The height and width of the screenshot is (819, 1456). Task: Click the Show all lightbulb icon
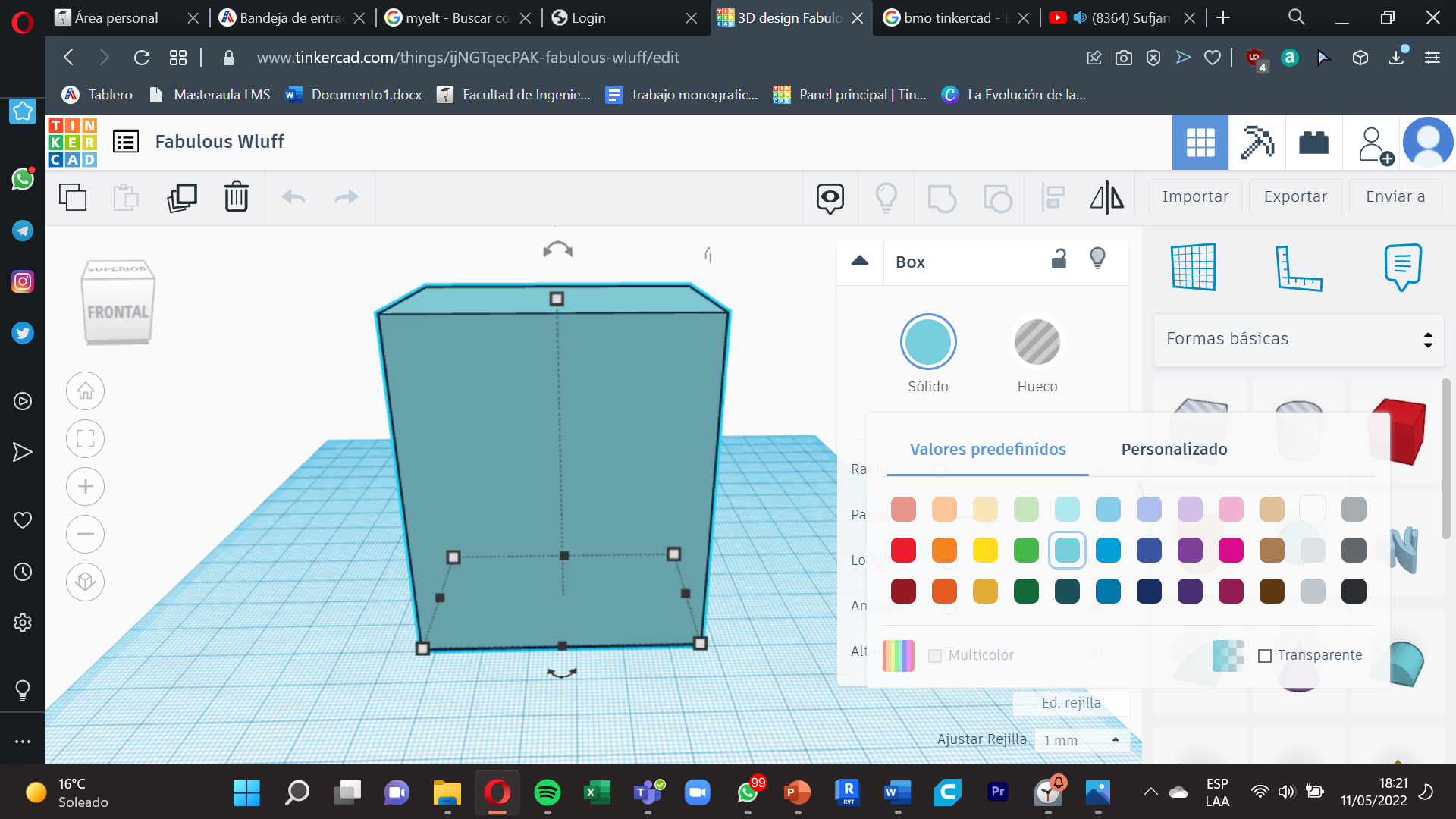click(886, 197)
